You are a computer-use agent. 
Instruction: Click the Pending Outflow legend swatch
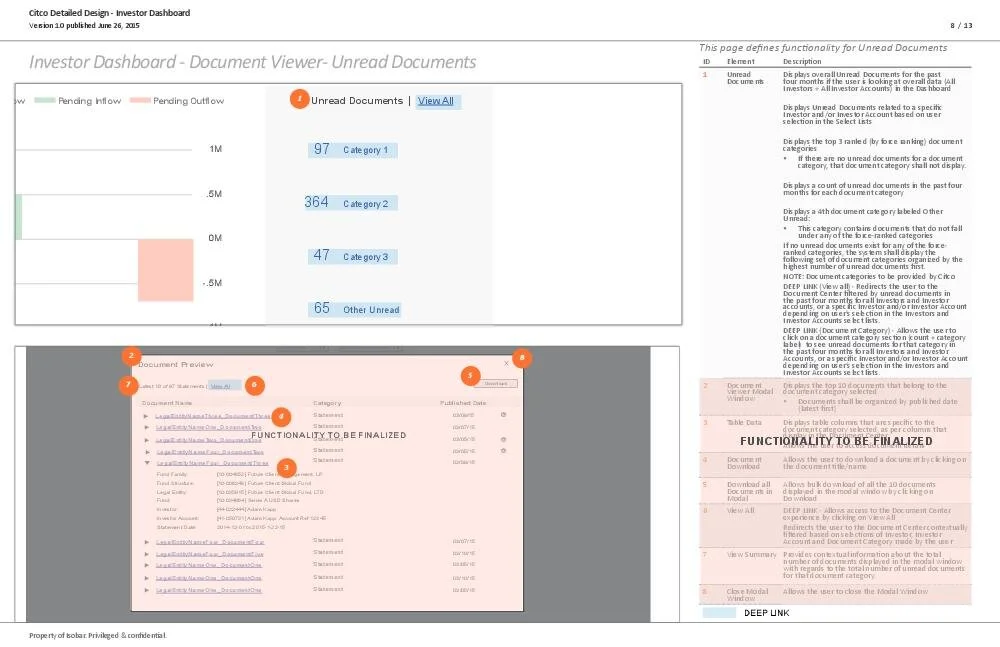140,100
